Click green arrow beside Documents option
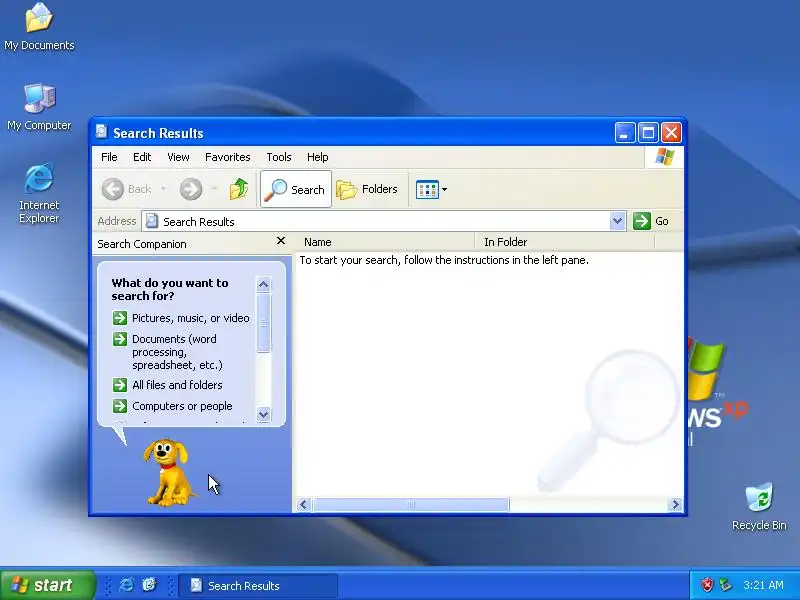 [x=120, y=339]
